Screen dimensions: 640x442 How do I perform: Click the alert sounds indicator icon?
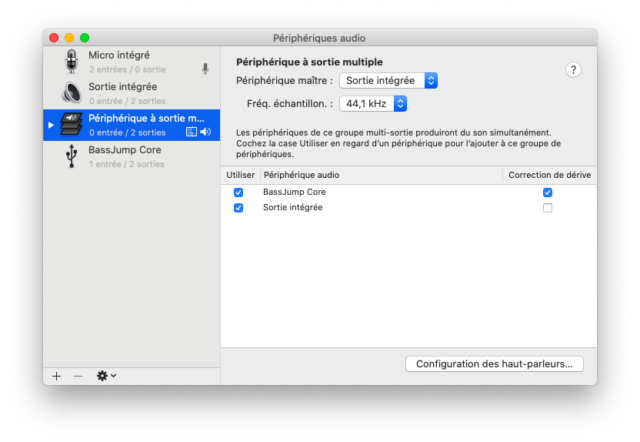pyautogui.click(x=191, y=132)
